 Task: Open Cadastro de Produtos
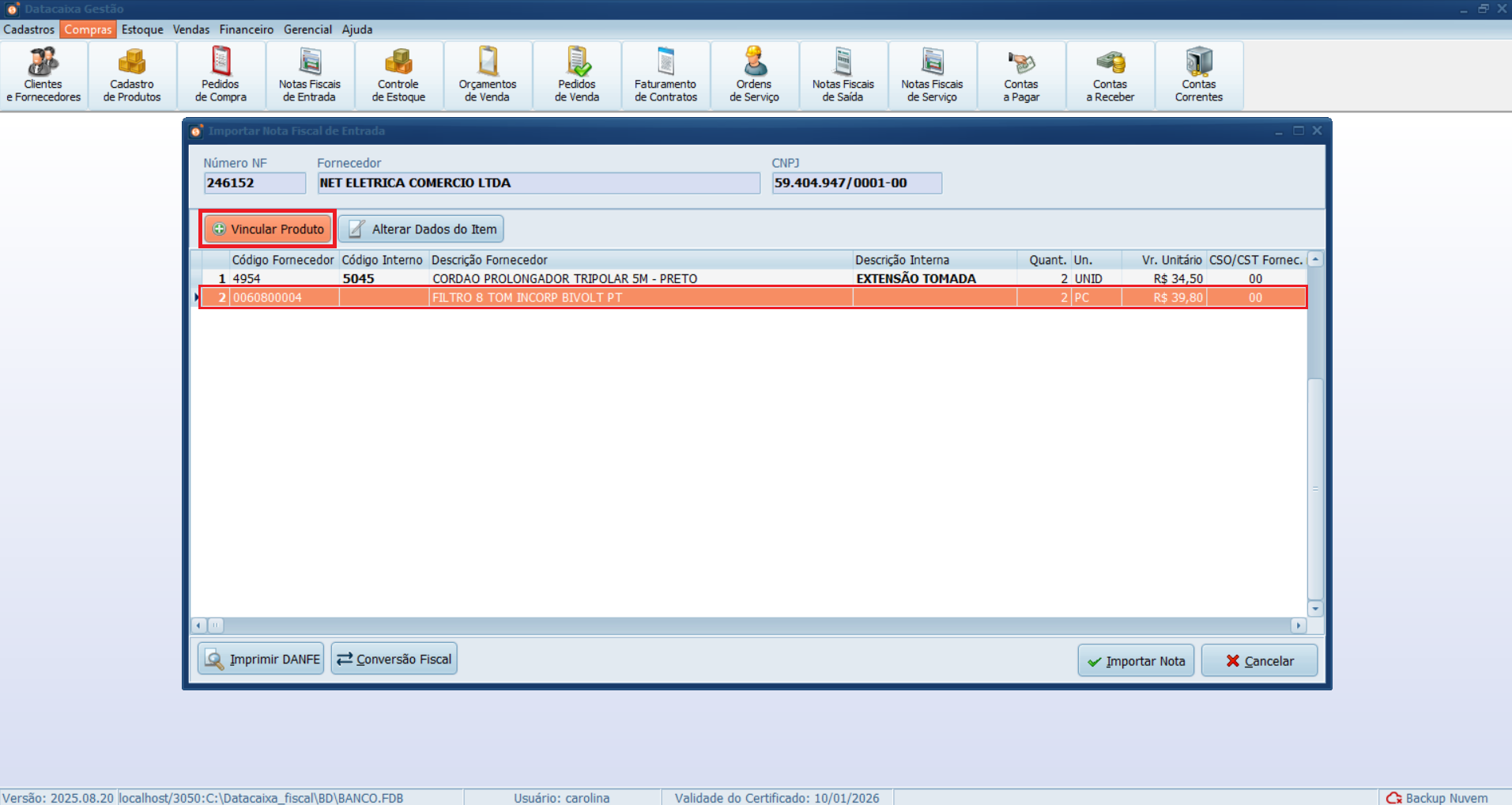pos(131,75)
